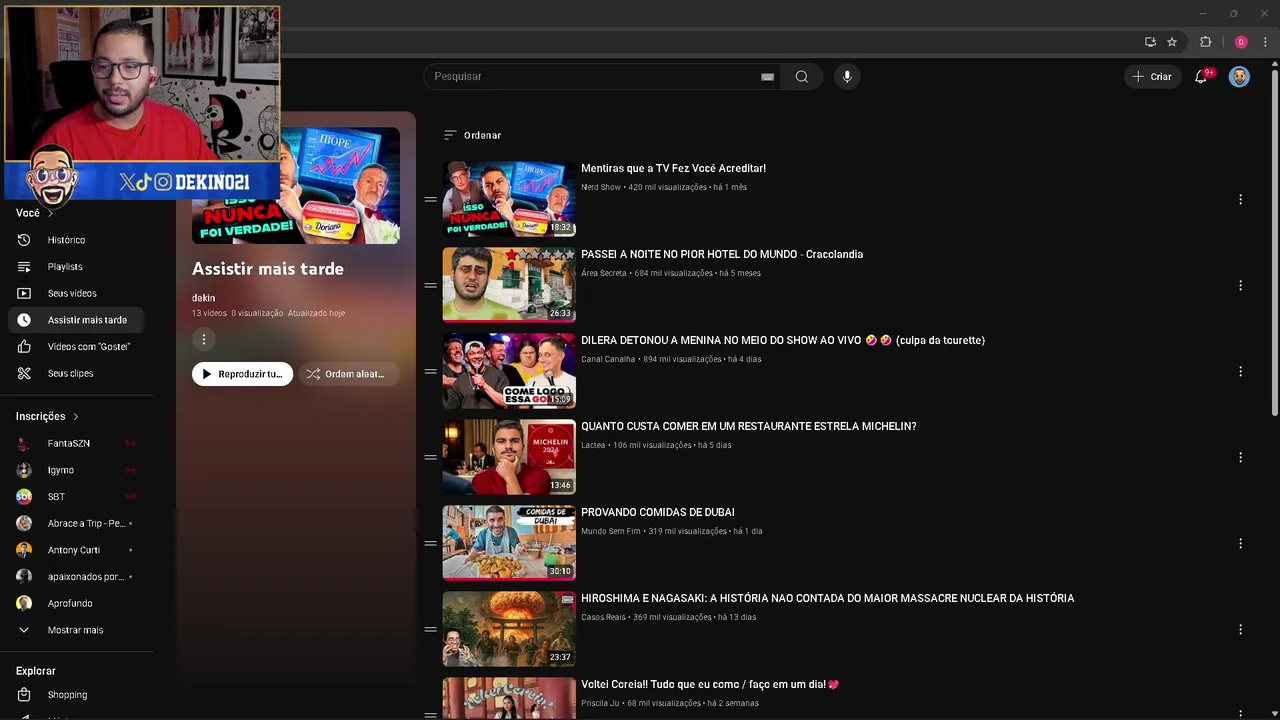Viewport: 1280px width, 720px height.
Task: Grab reorder handle of Provando Comidas de Dubai
Action: [430, 544]
